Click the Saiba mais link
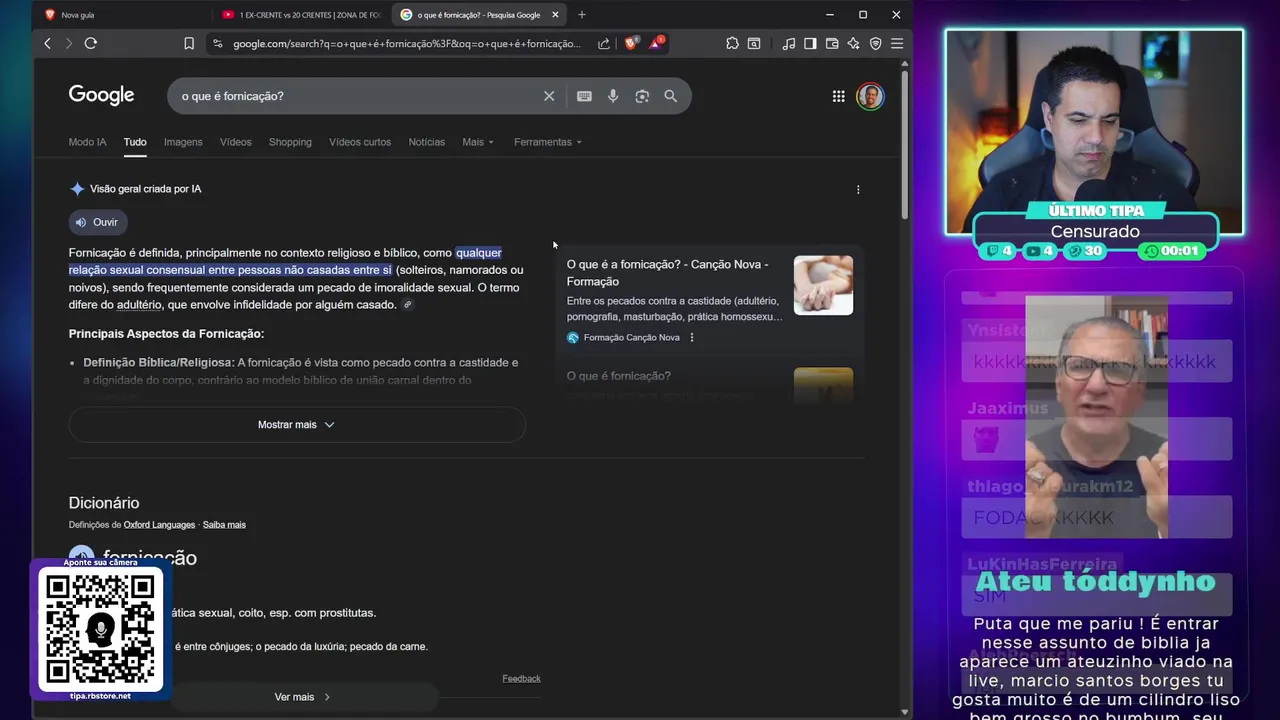 pos(224,525)
